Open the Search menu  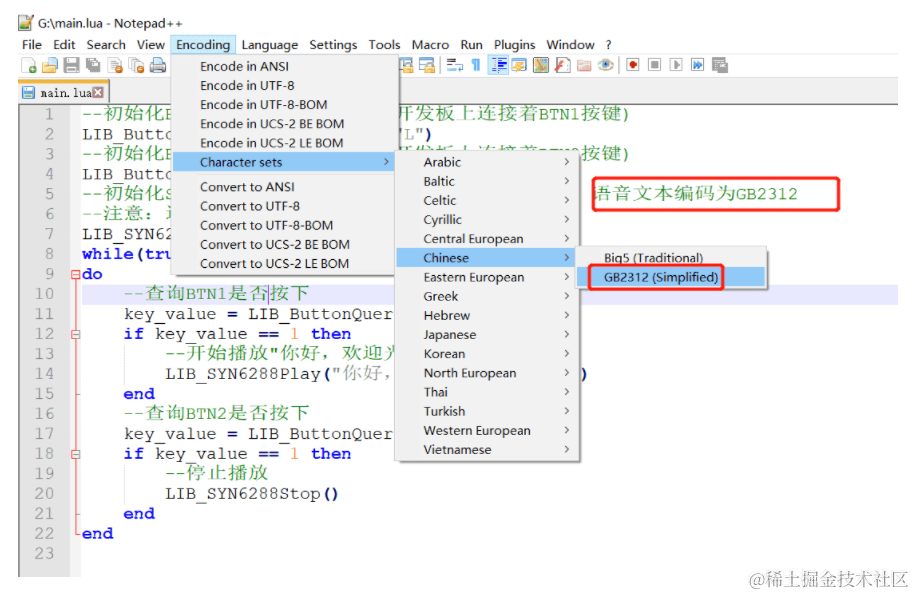(x=106, y=45)
